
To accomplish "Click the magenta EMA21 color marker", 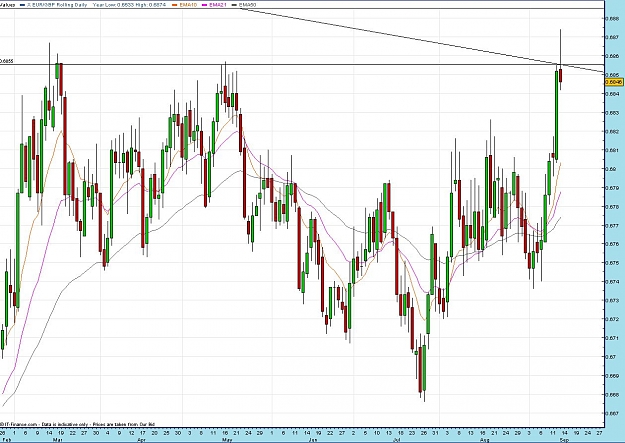I will pos(204,5).
